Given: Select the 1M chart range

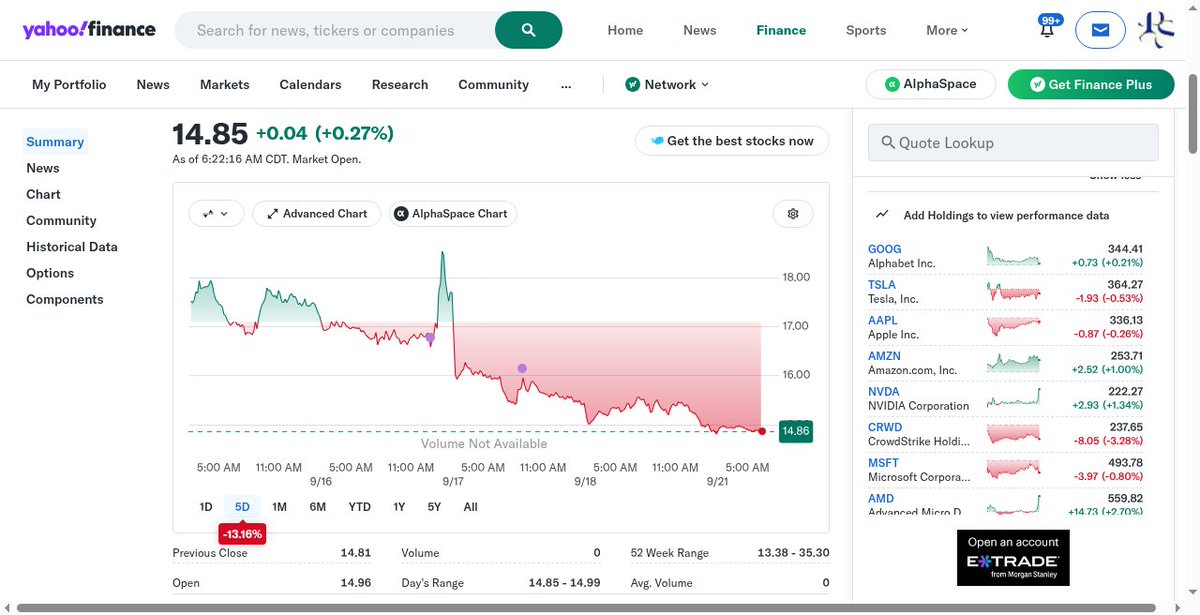Looking at the screenshot, I should point(279,507).
